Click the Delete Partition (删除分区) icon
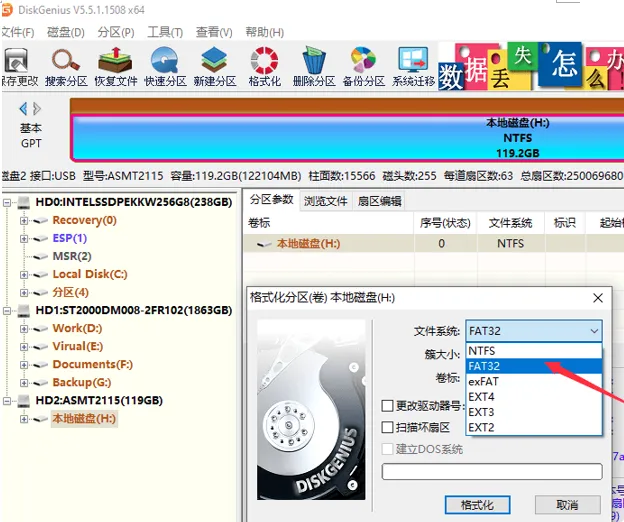The width and height of the screenshot is (624, 522). [314, 60]
